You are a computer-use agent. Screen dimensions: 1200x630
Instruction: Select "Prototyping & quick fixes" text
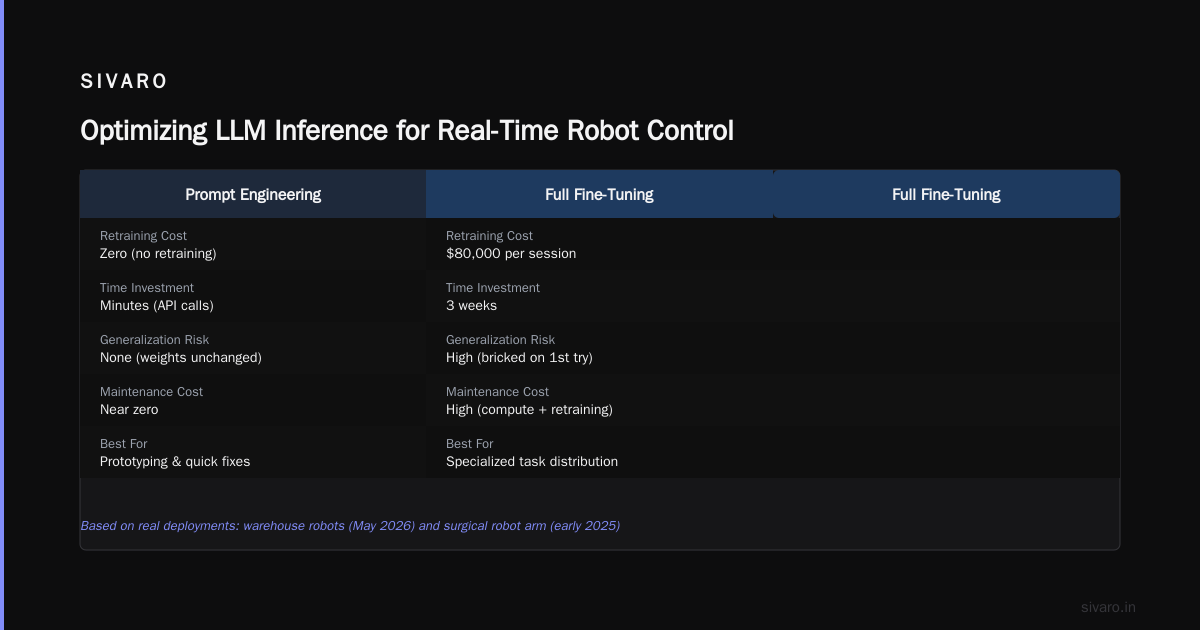pyautogui.click(x=175, y=462)
